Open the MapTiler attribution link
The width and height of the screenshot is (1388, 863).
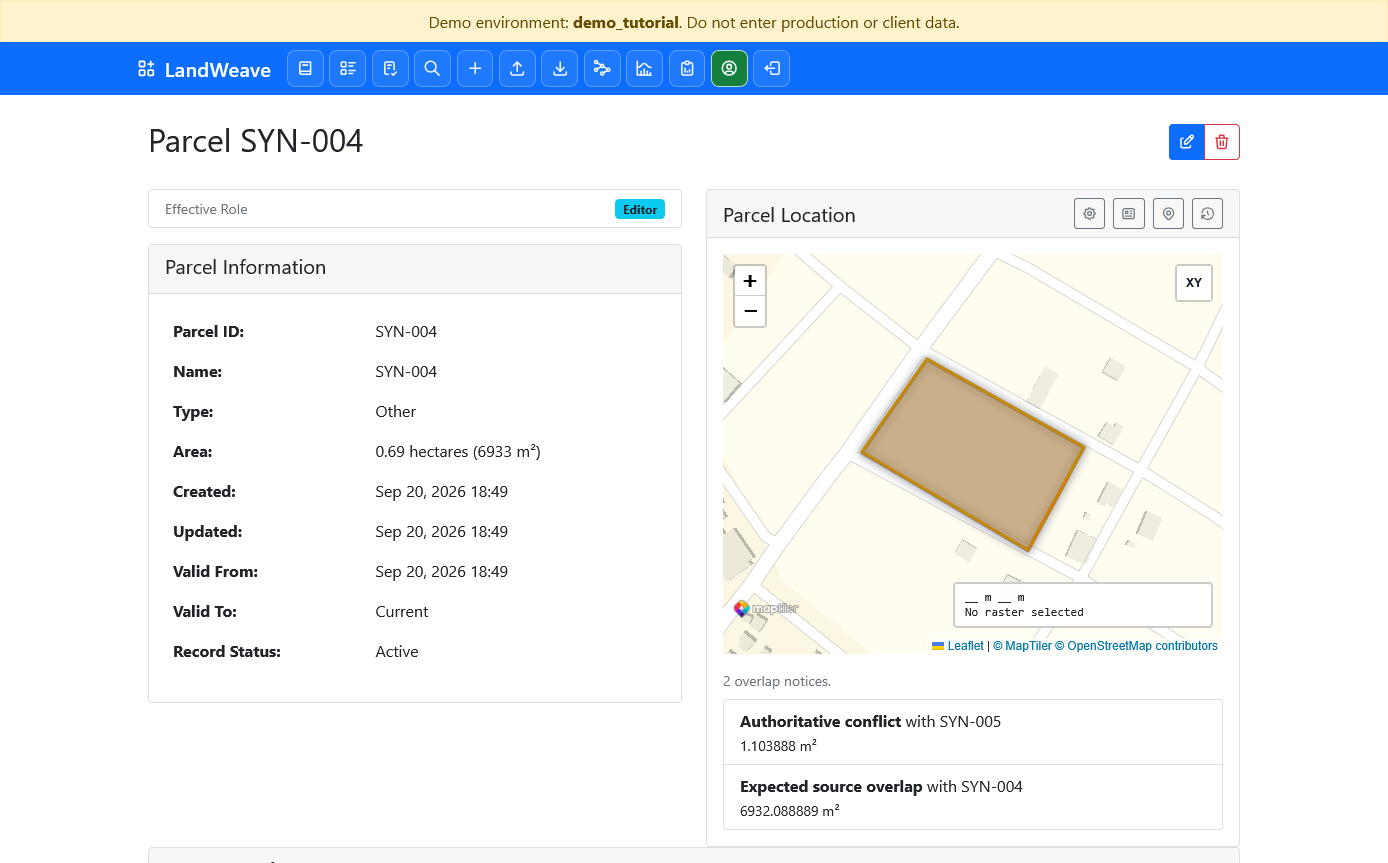pyautogui.click(x=1023, y=646)
